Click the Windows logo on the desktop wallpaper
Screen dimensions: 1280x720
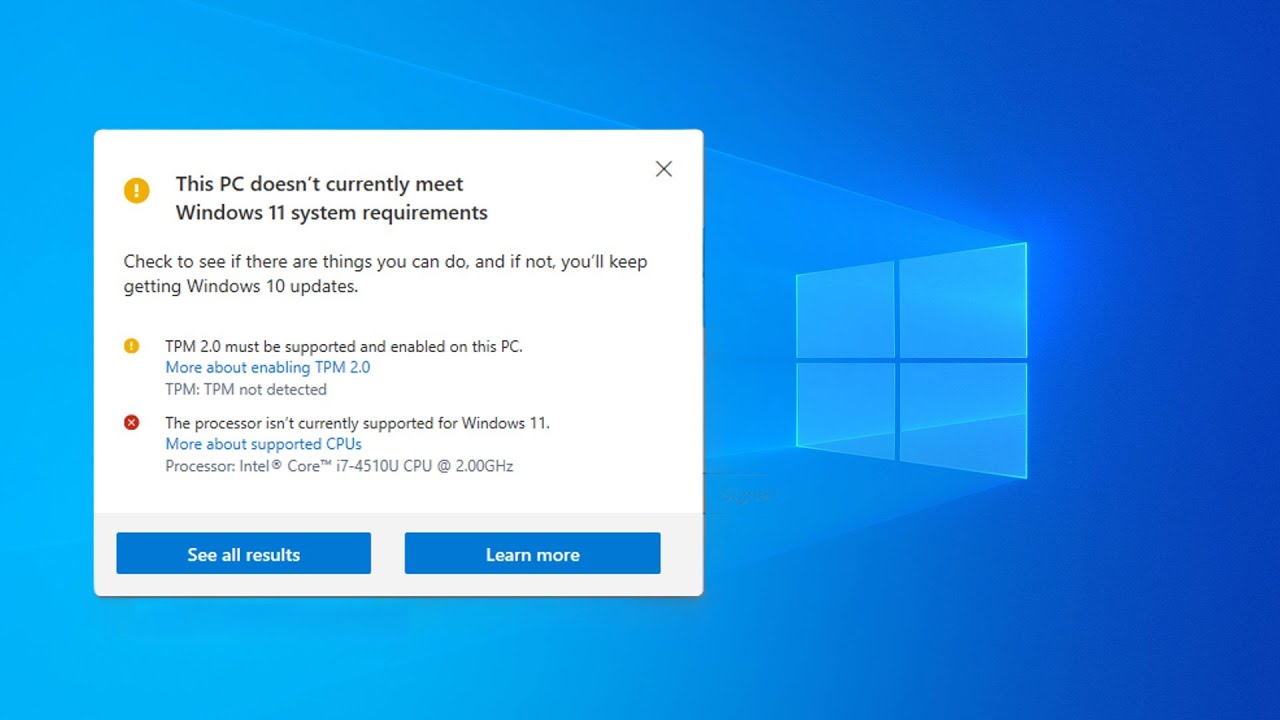911,360
